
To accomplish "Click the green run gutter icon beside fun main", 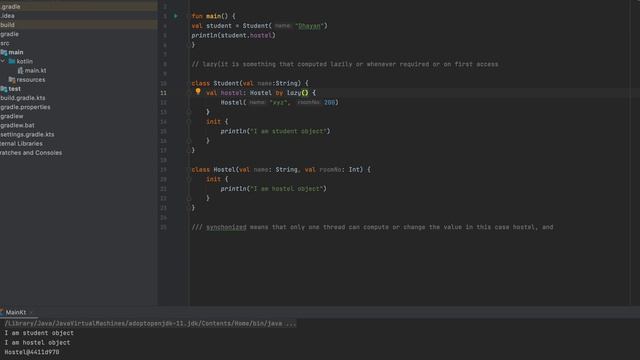I will coord(176,16).
